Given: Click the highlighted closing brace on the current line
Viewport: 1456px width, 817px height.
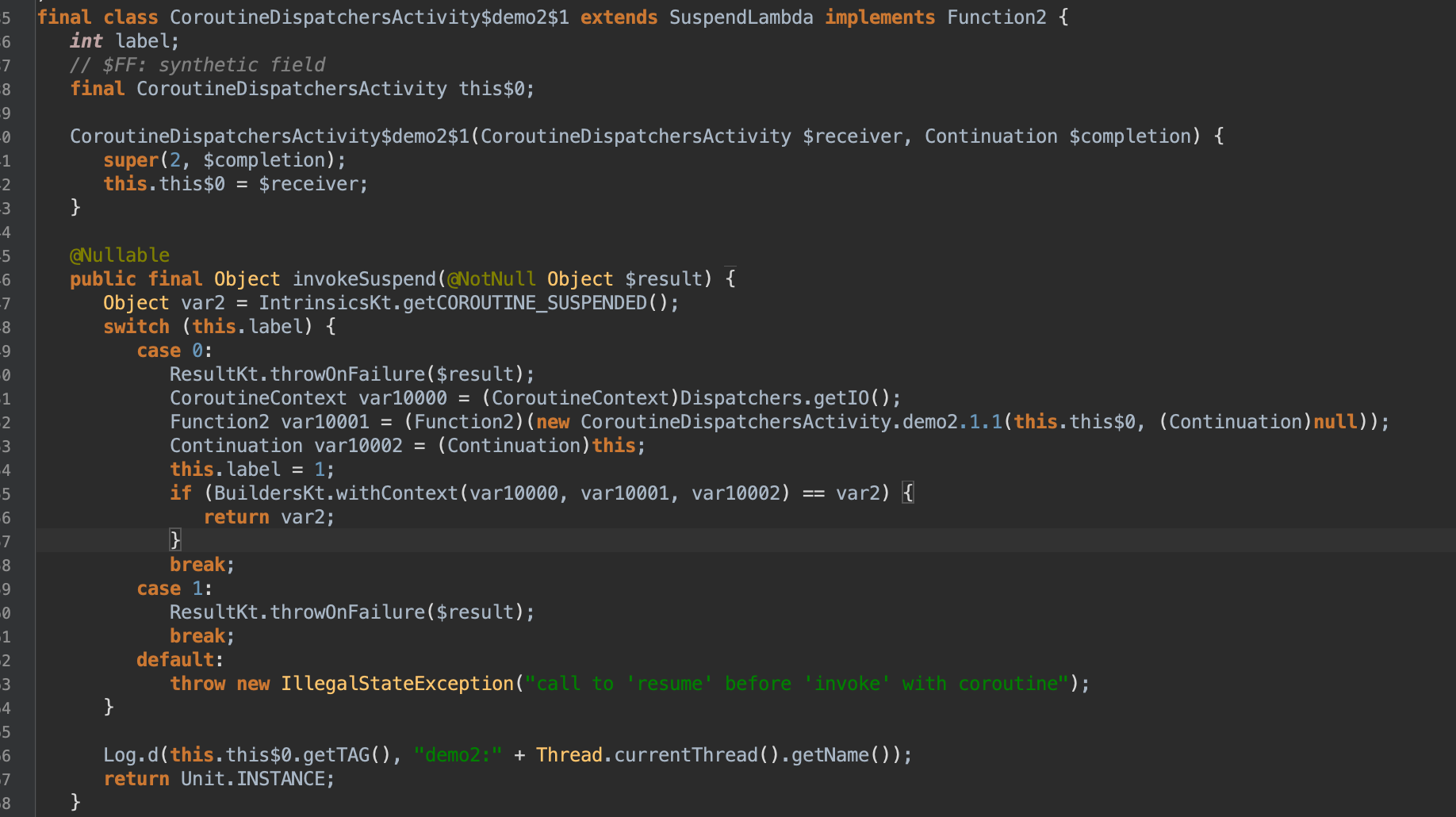Looking at the screenshot, I should pos(175,541).
